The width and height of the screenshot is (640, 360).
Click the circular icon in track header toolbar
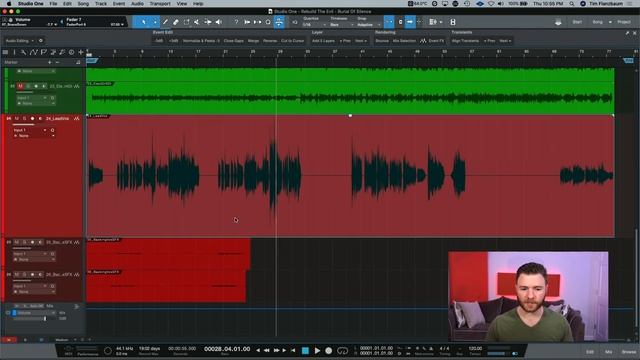click(x=71, y=52)
